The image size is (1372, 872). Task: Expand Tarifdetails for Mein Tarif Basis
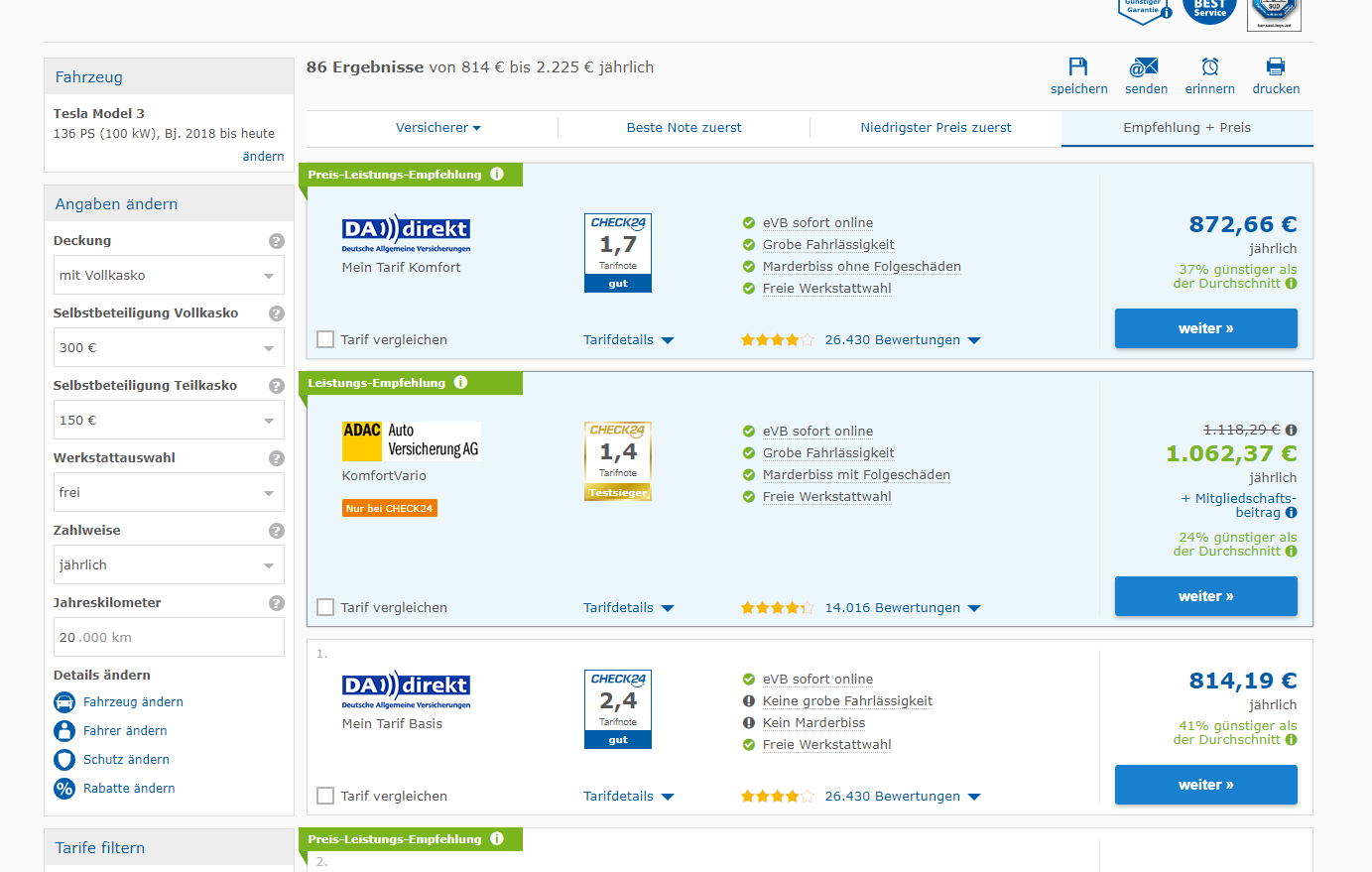coord(628,797)
